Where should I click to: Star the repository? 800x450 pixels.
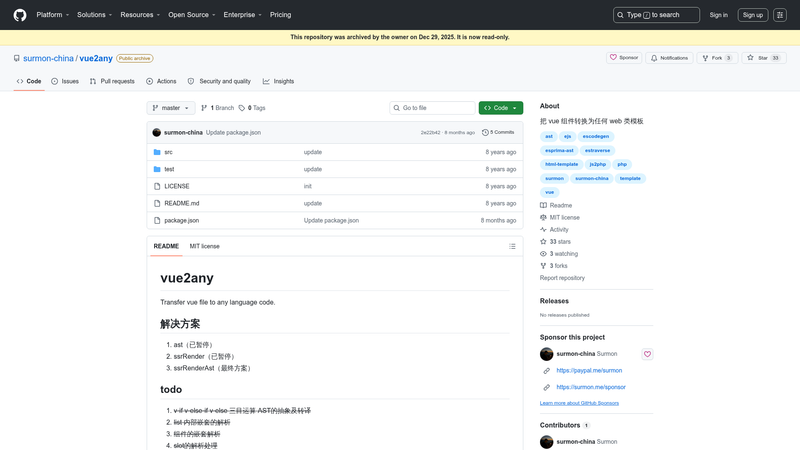[x=763, y=58]
